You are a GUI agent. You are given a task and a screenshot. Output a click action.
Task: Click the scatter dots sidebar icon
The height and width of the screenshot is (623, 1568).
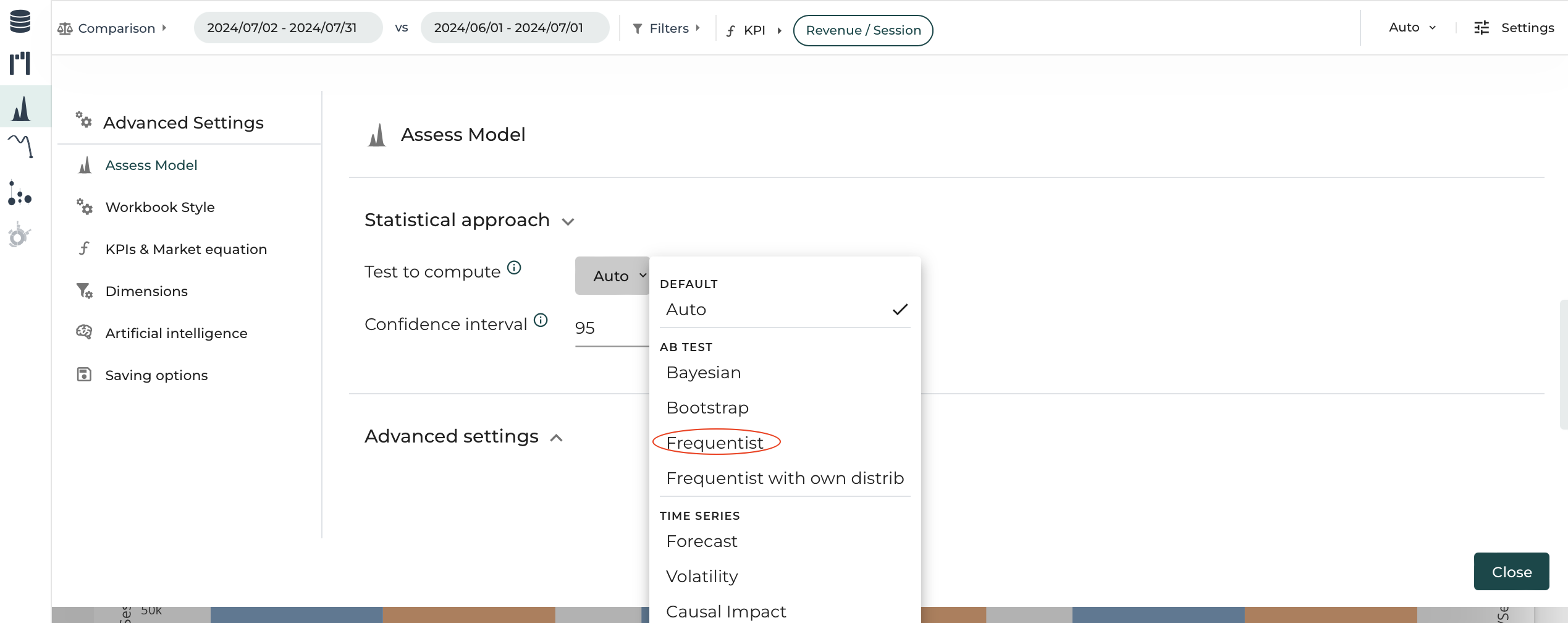click(x=20, y=193)
